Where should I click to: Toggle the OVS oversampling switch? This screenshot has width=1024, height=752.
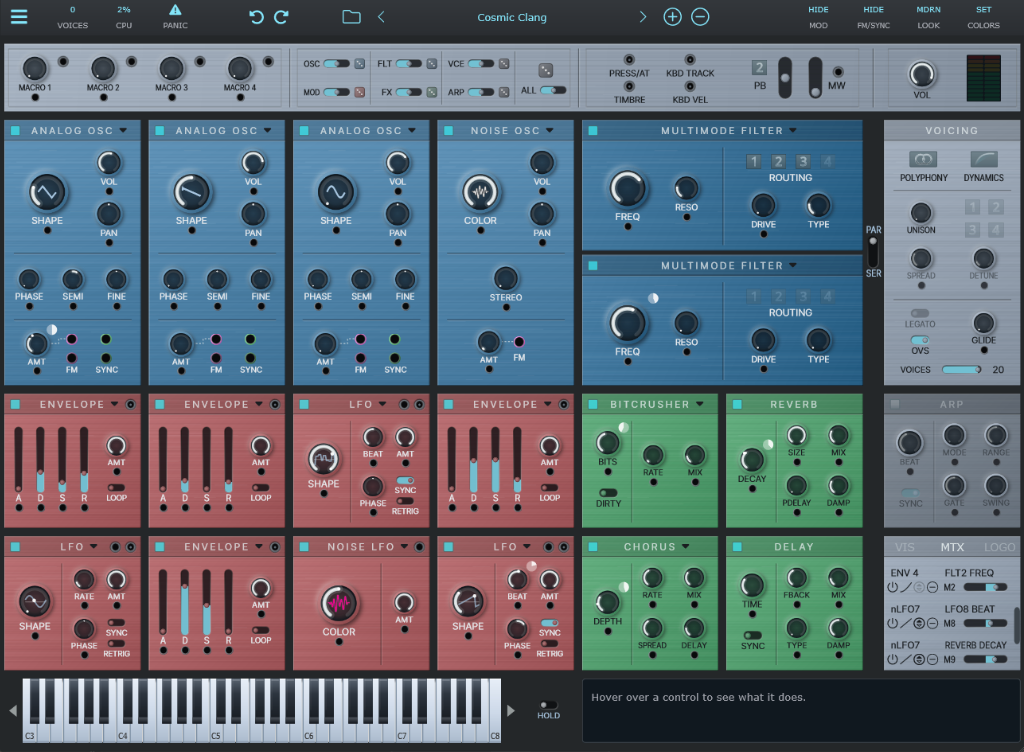(x=920, y=340)
